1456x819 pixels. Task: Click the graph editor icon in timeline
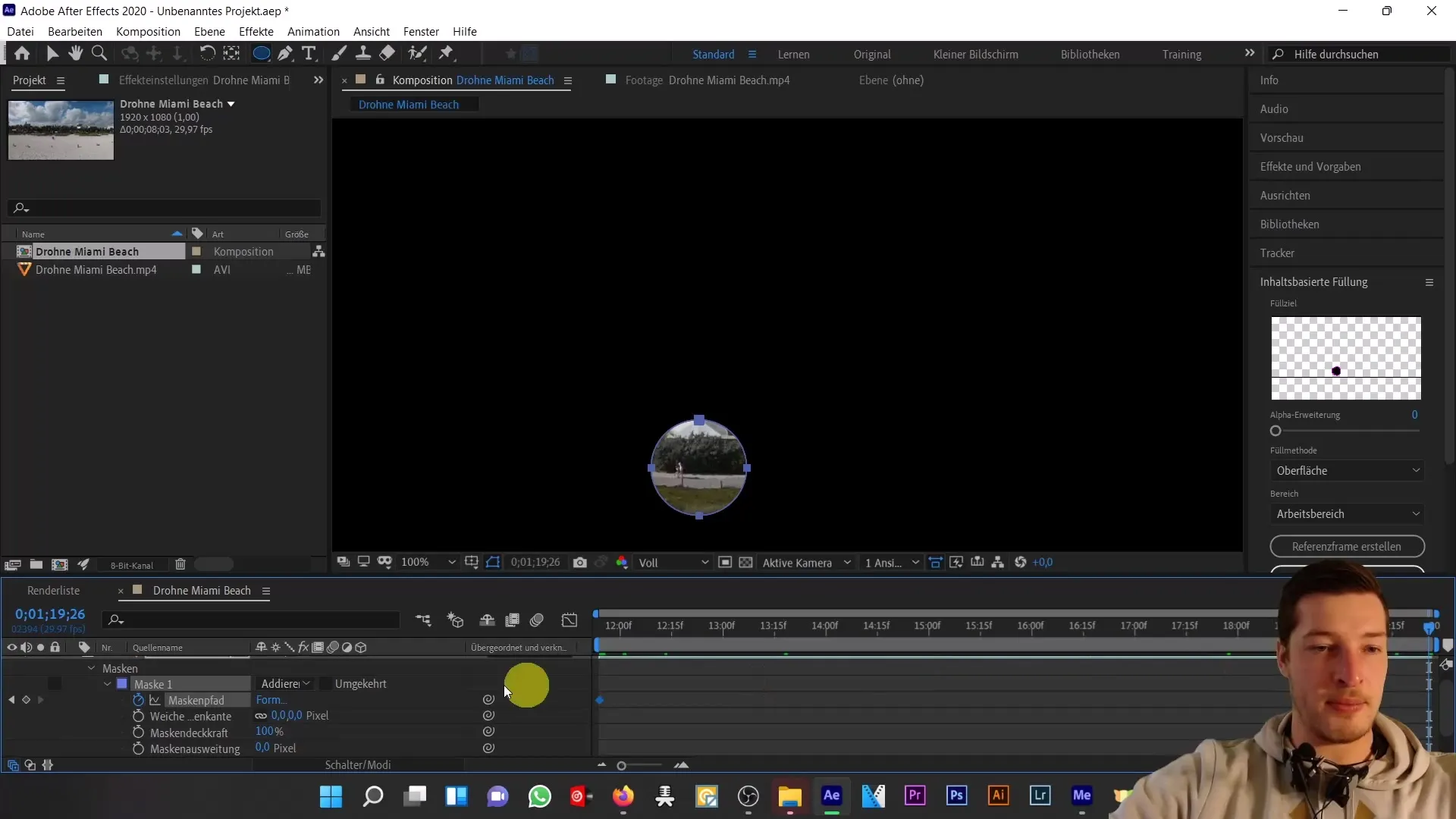click(570, 620)
